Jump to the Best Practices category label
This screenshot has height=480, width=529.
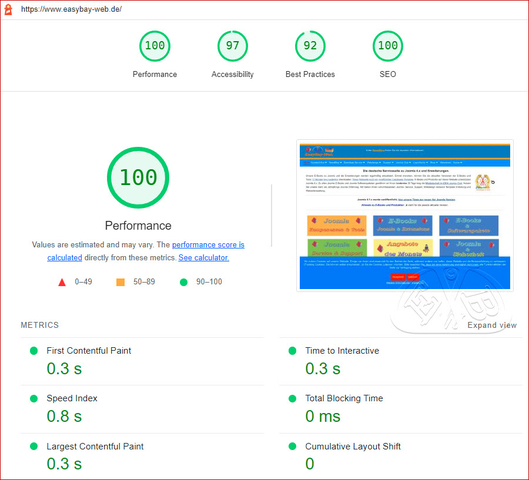tap(310, 74)
